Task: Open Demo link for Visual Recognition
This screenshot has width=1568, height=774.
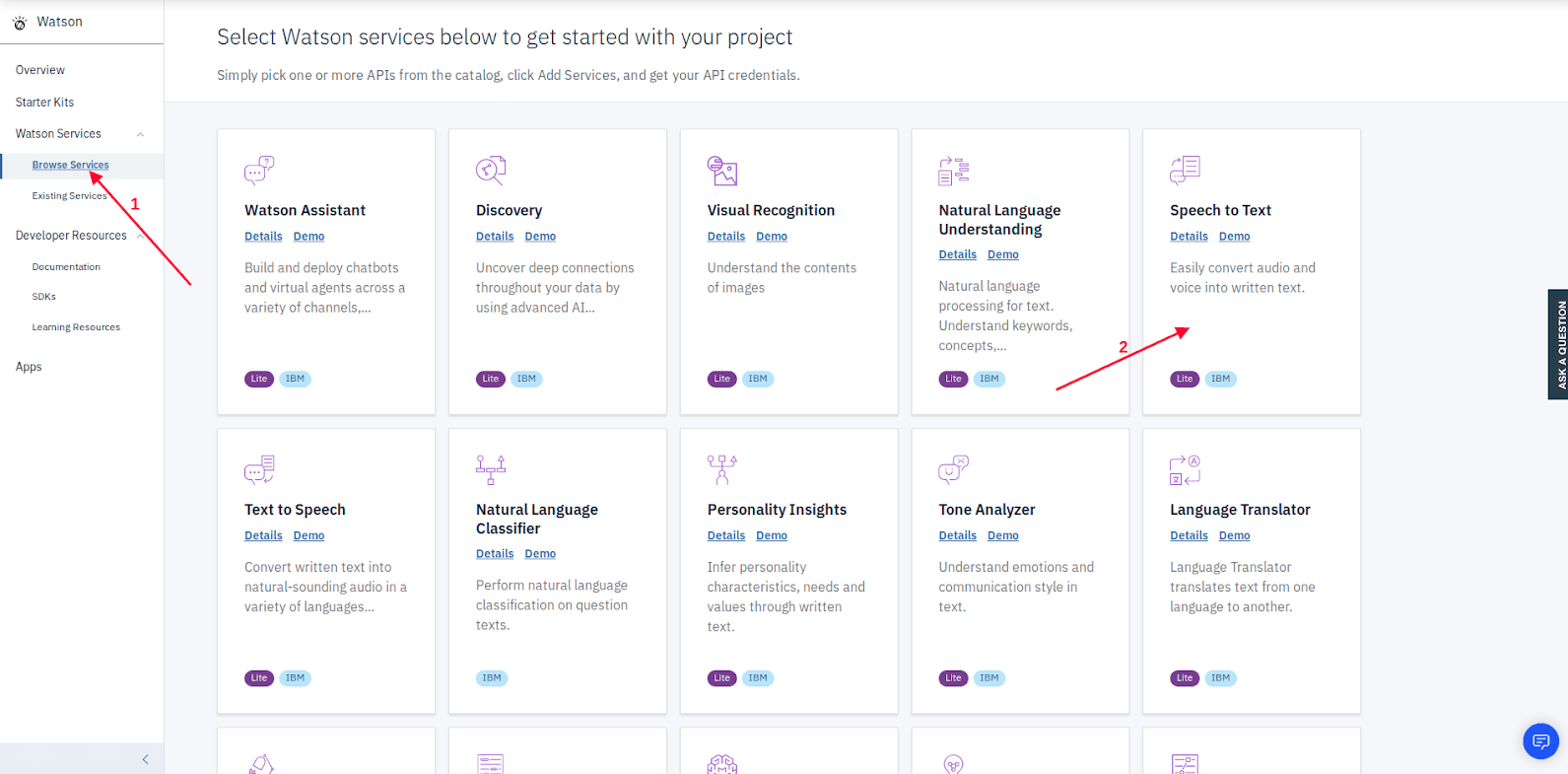Action: tap(772, 237)
